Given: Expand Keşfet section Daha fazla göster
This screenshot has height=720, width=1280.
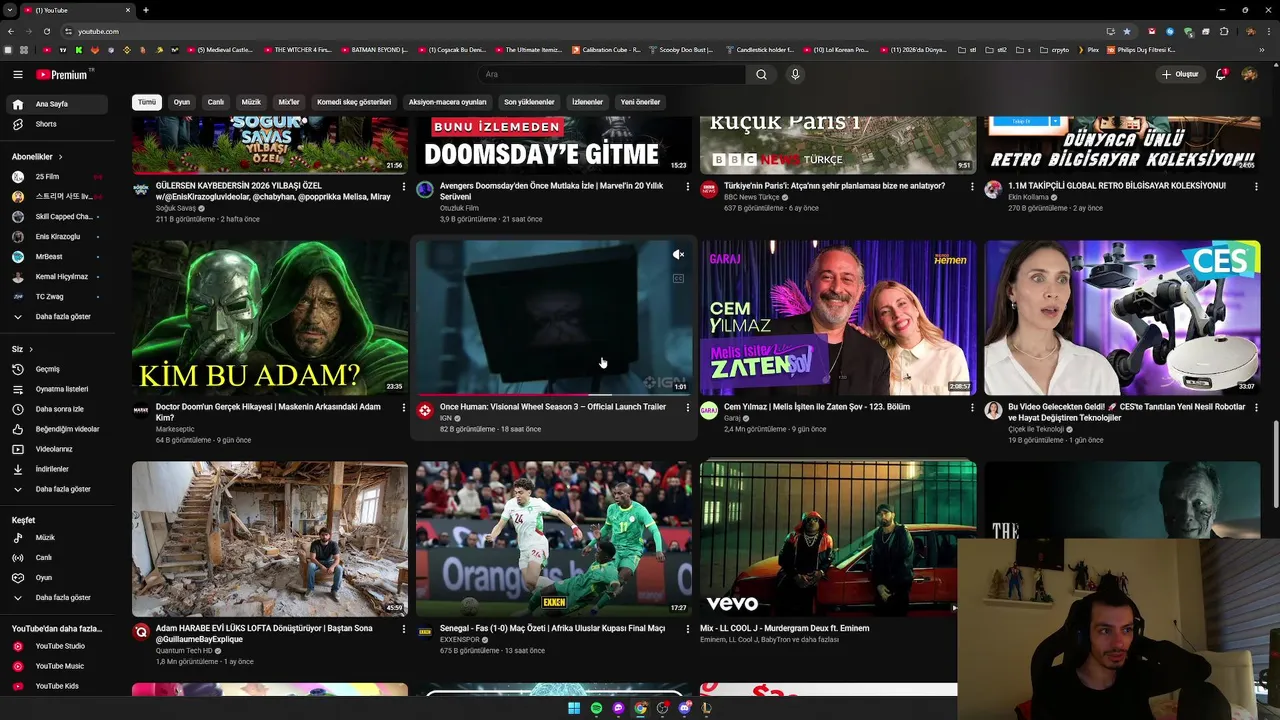Looking at the screenshot, I should 60,597.
